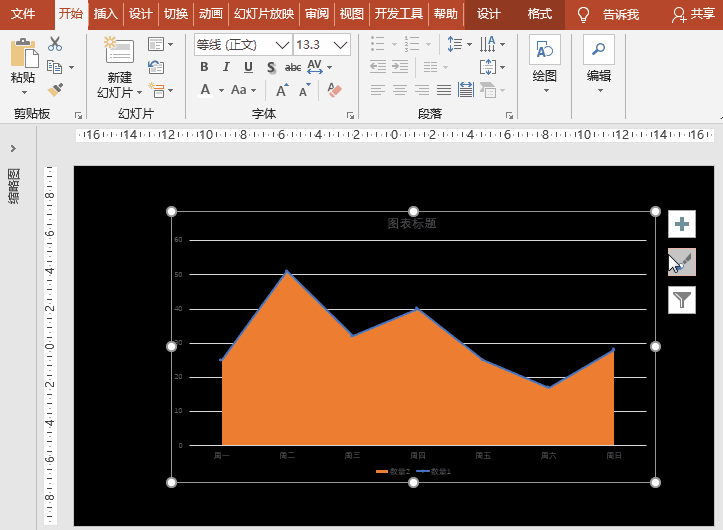Click the Paste clipboard icon

click(24, 53)
